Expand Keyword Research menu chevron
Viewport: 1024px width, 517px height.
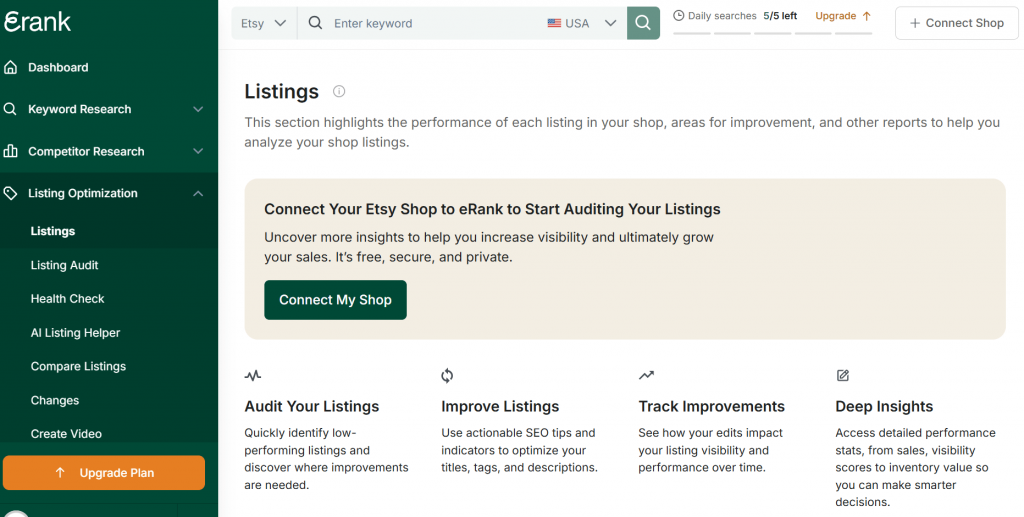(198, 109)
